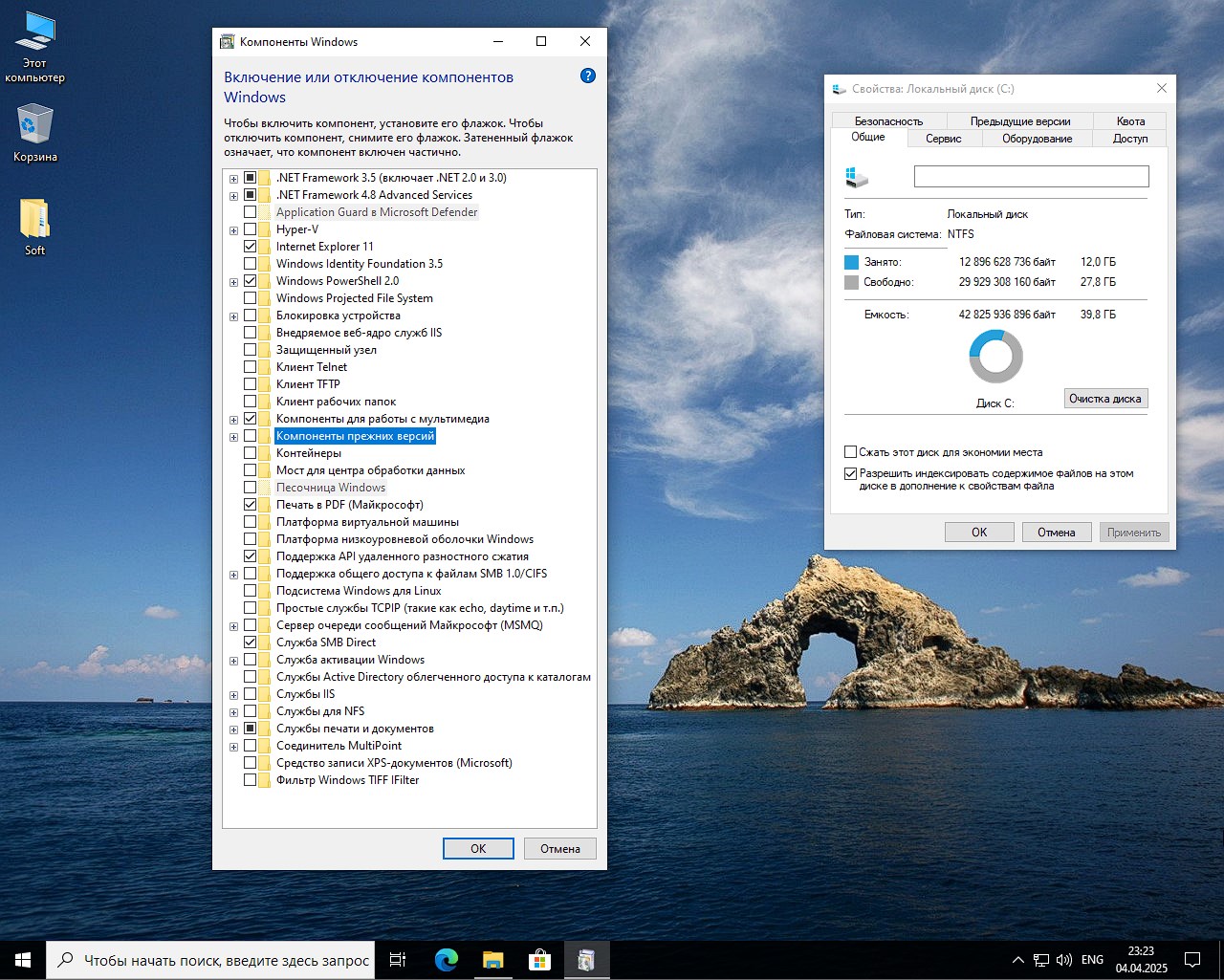Click the Windows Start button
1224x980 pixels.
click(23, 959)
